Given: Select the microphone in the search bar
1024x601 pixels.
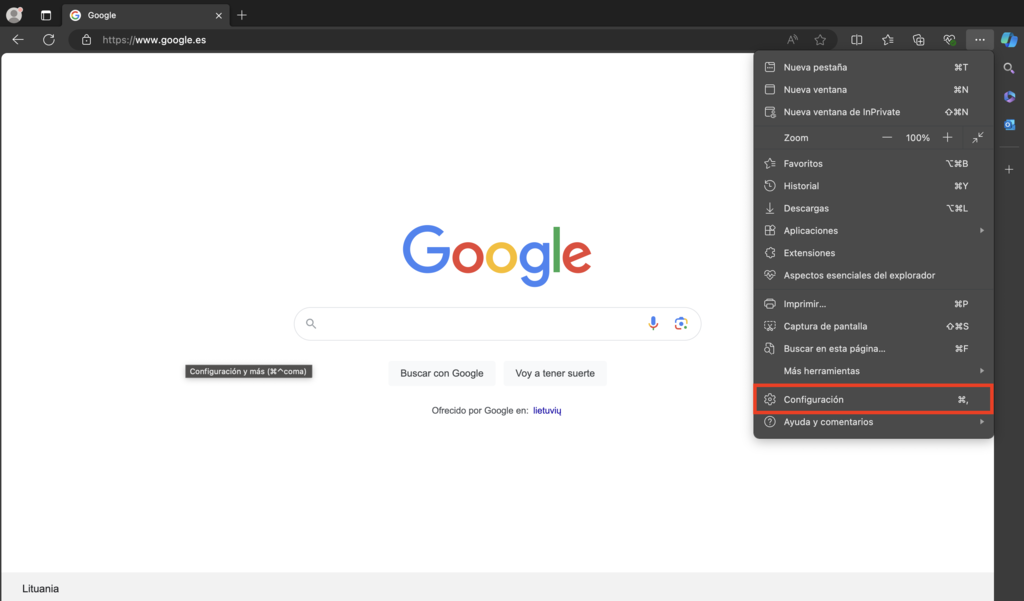Looking at the screenshot, I should point(653,323).
